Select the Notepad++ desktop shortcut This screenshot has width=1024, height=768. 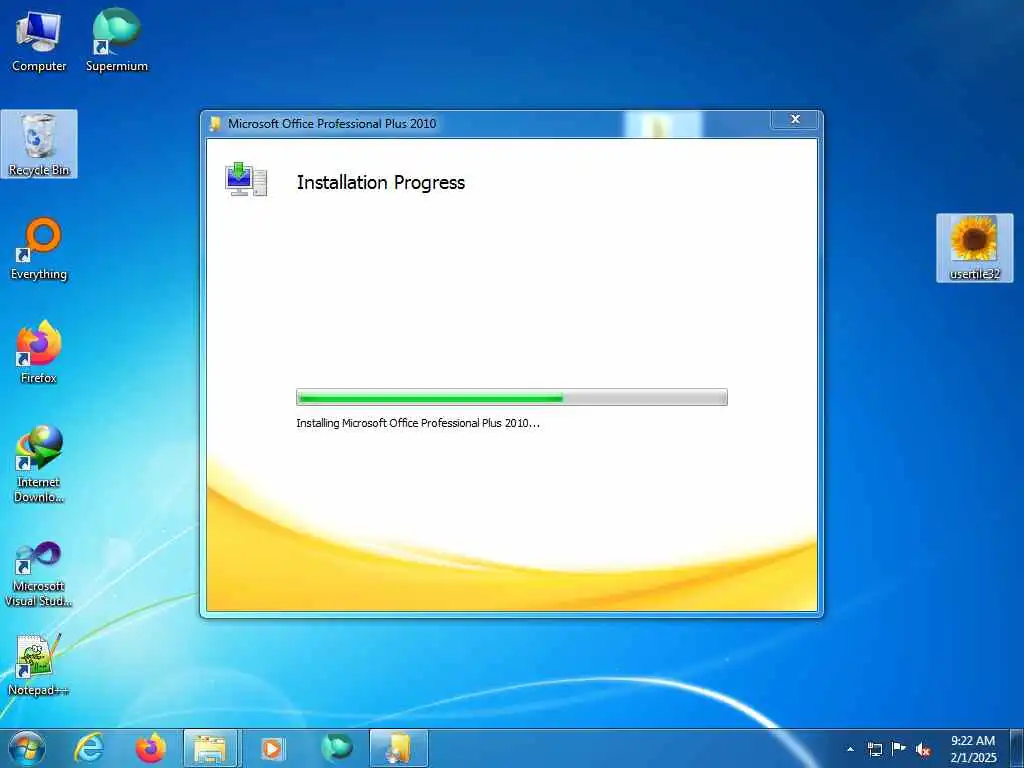(39, 665)
